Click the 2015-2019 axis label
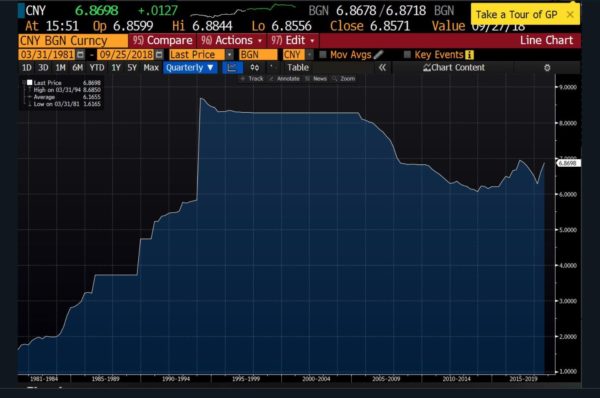This screenshot has height=398, width=600. pos(523,379)
